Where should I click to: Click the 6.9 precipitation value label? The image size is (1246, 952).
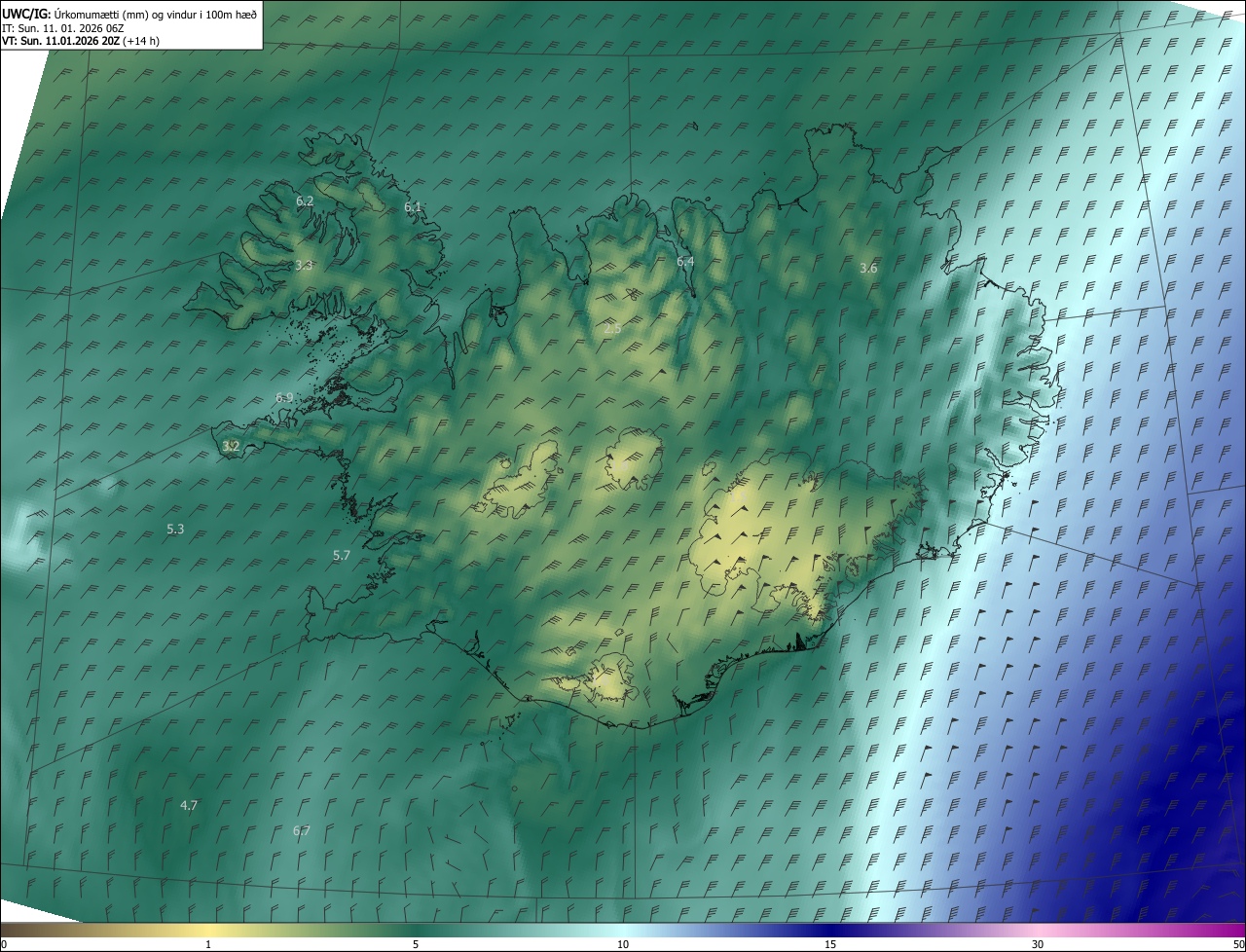[x=284, y=398]
